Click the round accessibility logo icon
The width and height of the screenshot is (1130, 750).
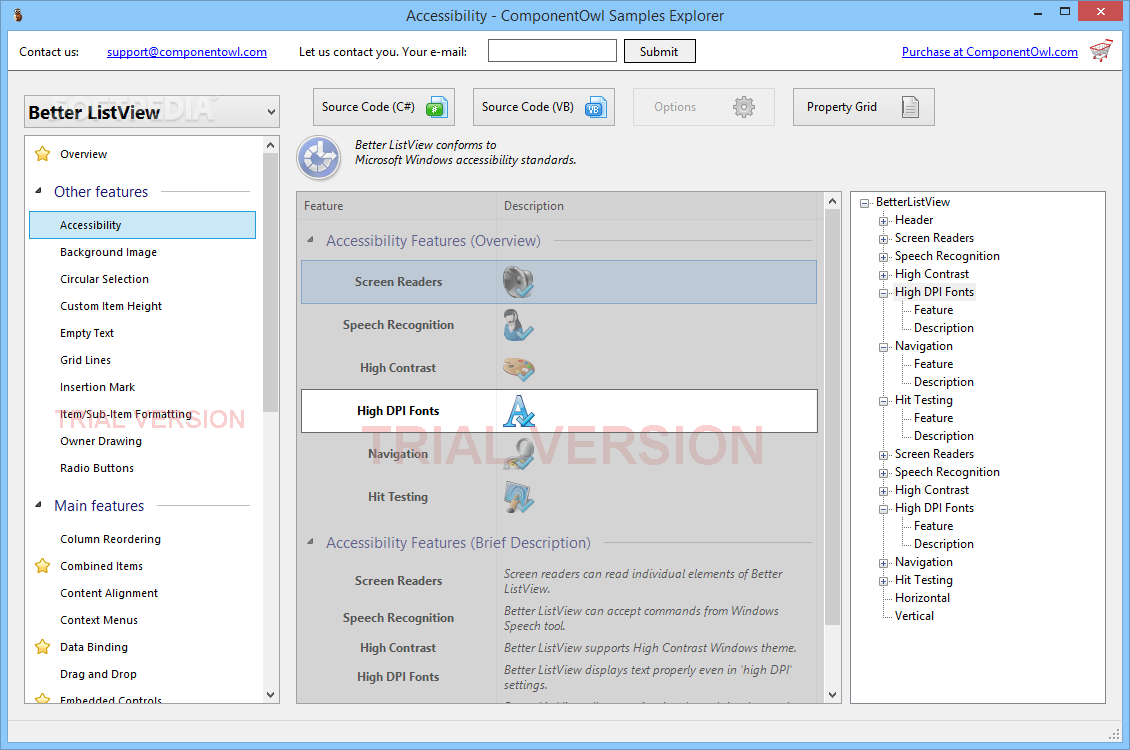coord(319,158)
